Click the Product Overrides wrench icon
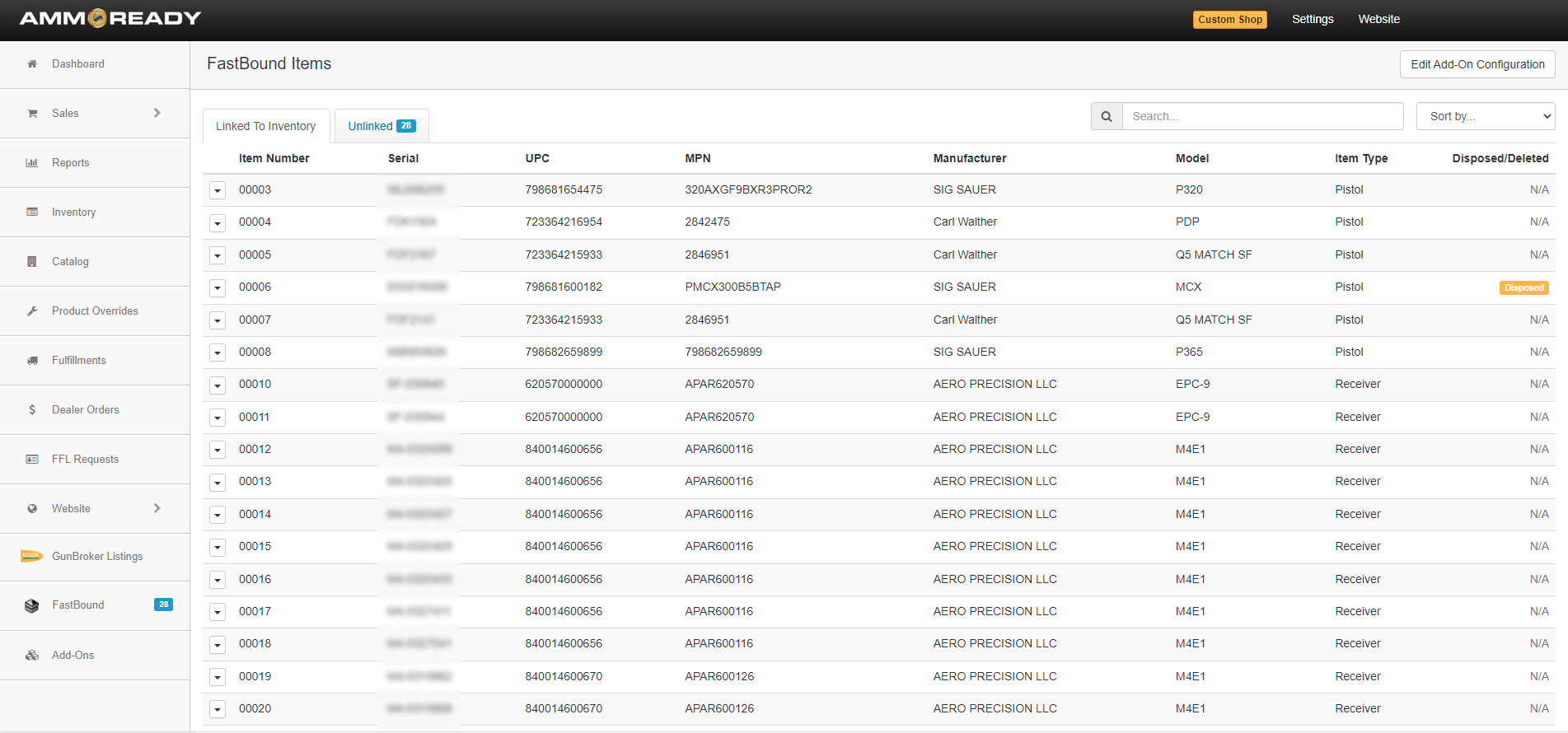1568x733 pixels. [32, 311]
